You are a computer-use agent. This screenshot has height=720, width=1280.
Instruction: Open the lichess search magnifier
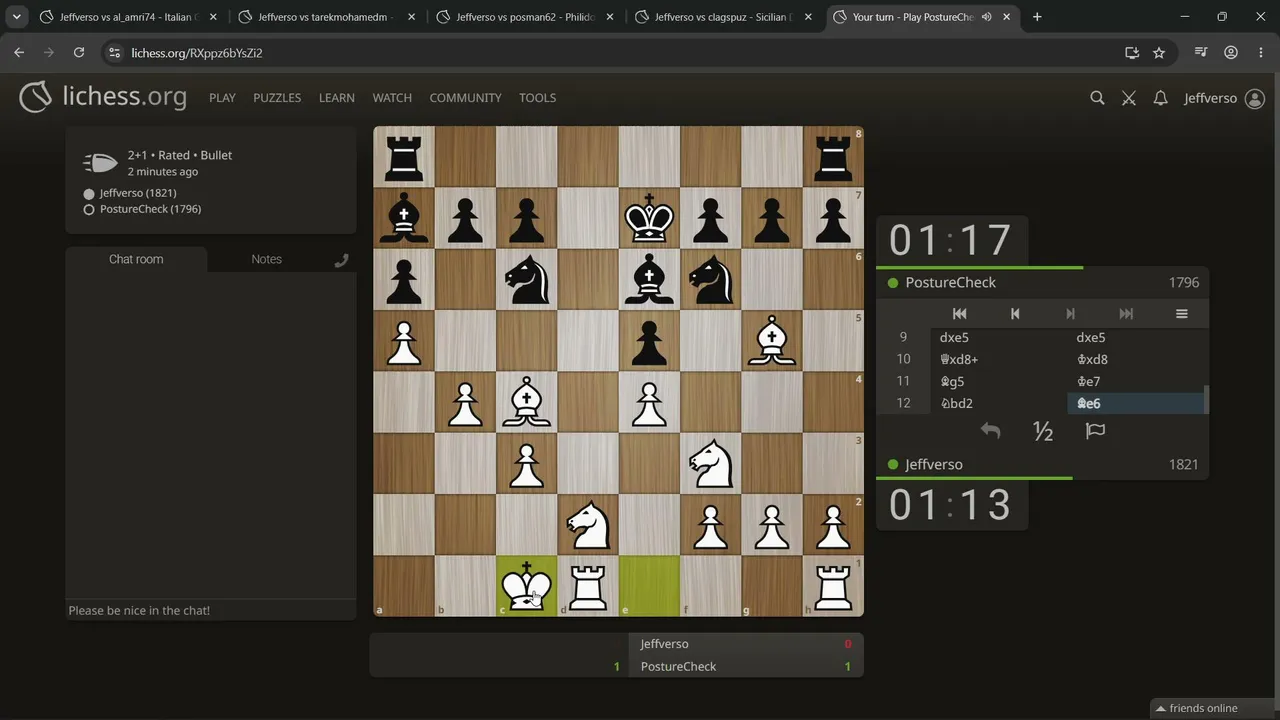(1097, 98)
